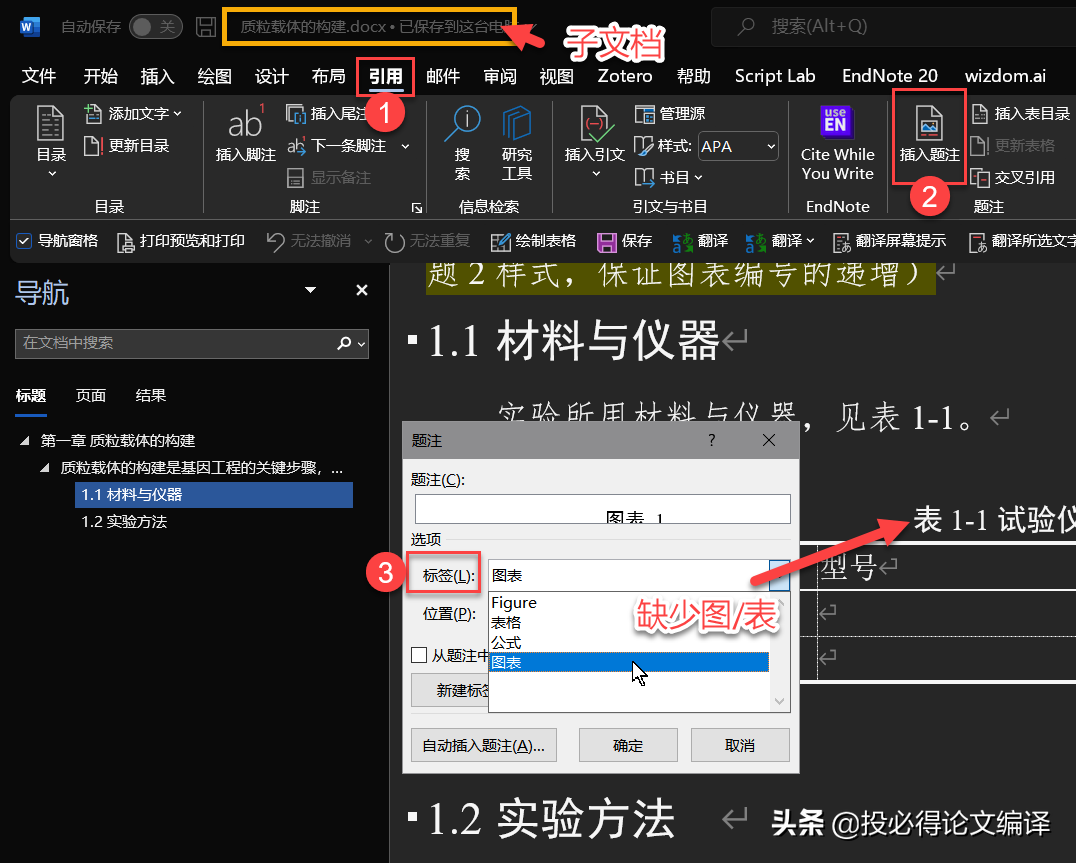
Task: Select Figure in the label dropdown list
Action: pyautogui.click(x=514, y=603)
